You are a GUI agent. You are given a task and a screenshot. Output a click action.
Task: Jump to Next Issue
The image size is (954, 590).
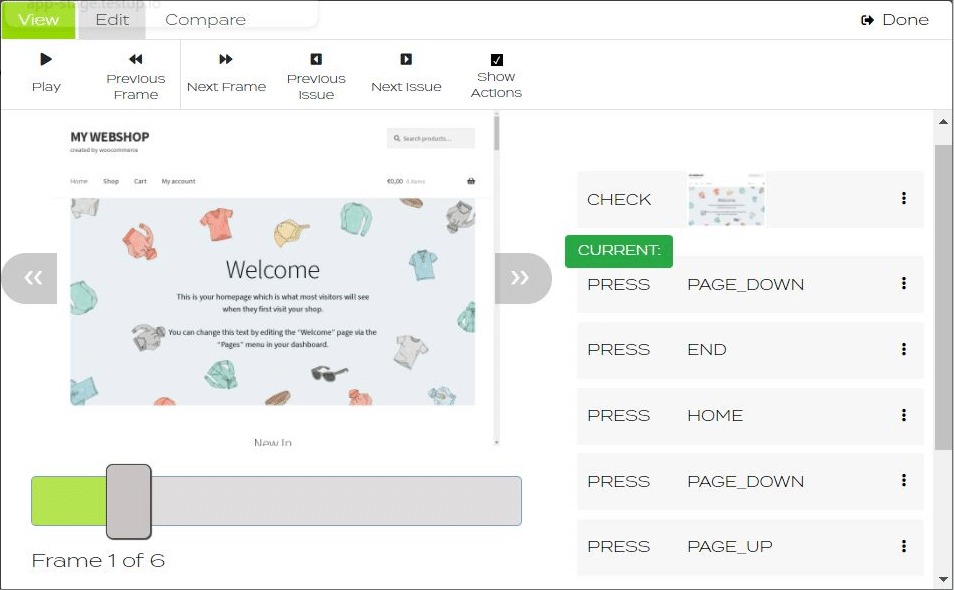[x=406, y=74]
